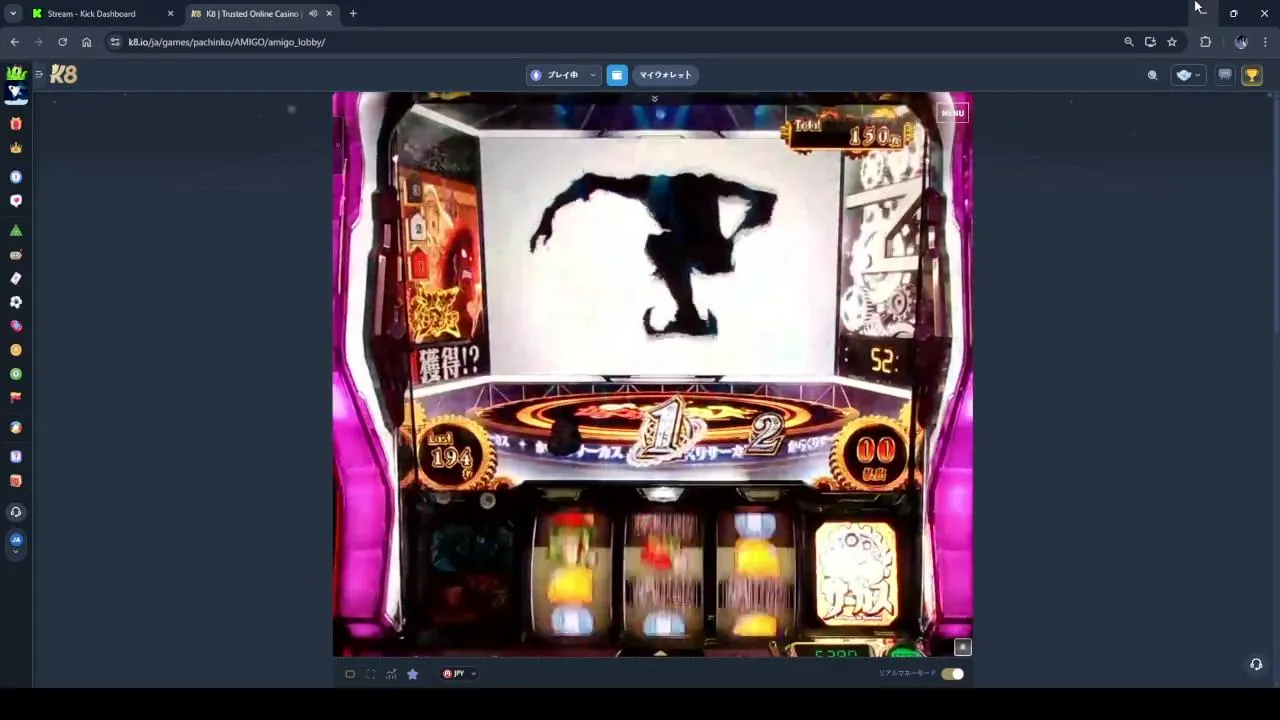This screenshot has height=720, width=1280.
Task: Click the heart speech bubble sidebar icon
Action: coord(16,201)
